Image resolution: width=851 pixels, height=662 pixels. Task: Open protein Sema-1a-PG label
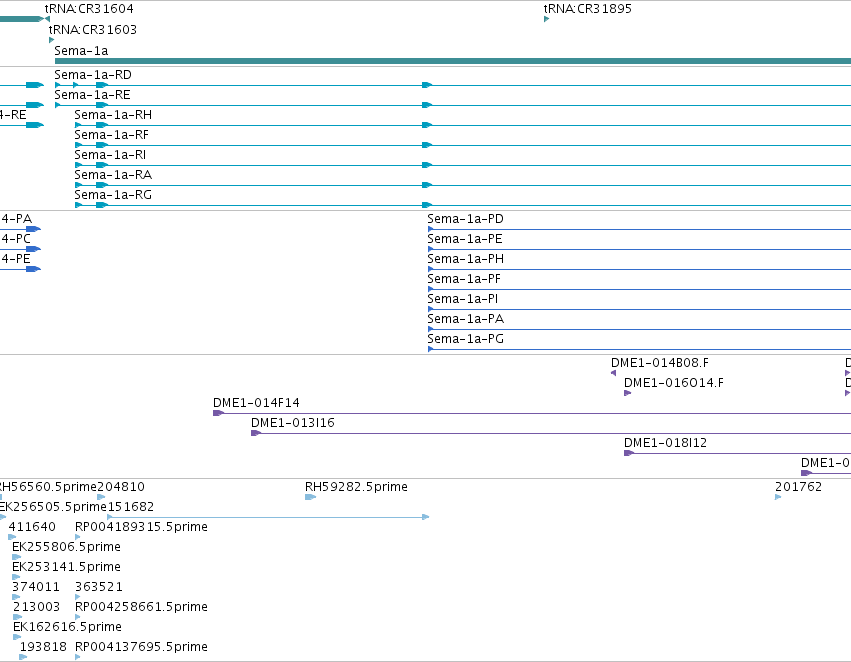point(466,339)
